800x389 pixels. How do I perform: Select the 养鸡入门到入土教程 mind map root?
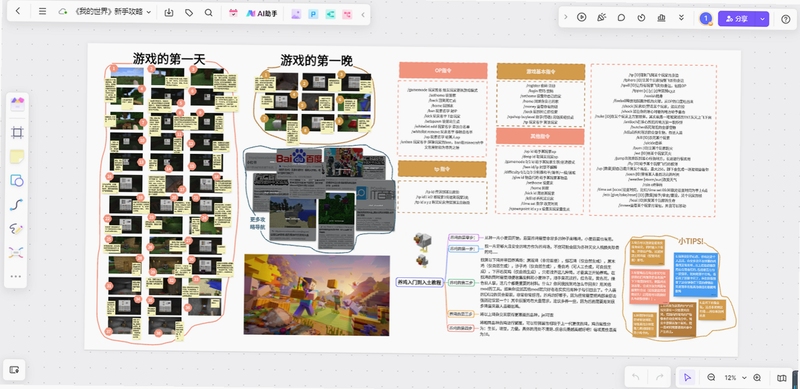click(x=420, y=282)
